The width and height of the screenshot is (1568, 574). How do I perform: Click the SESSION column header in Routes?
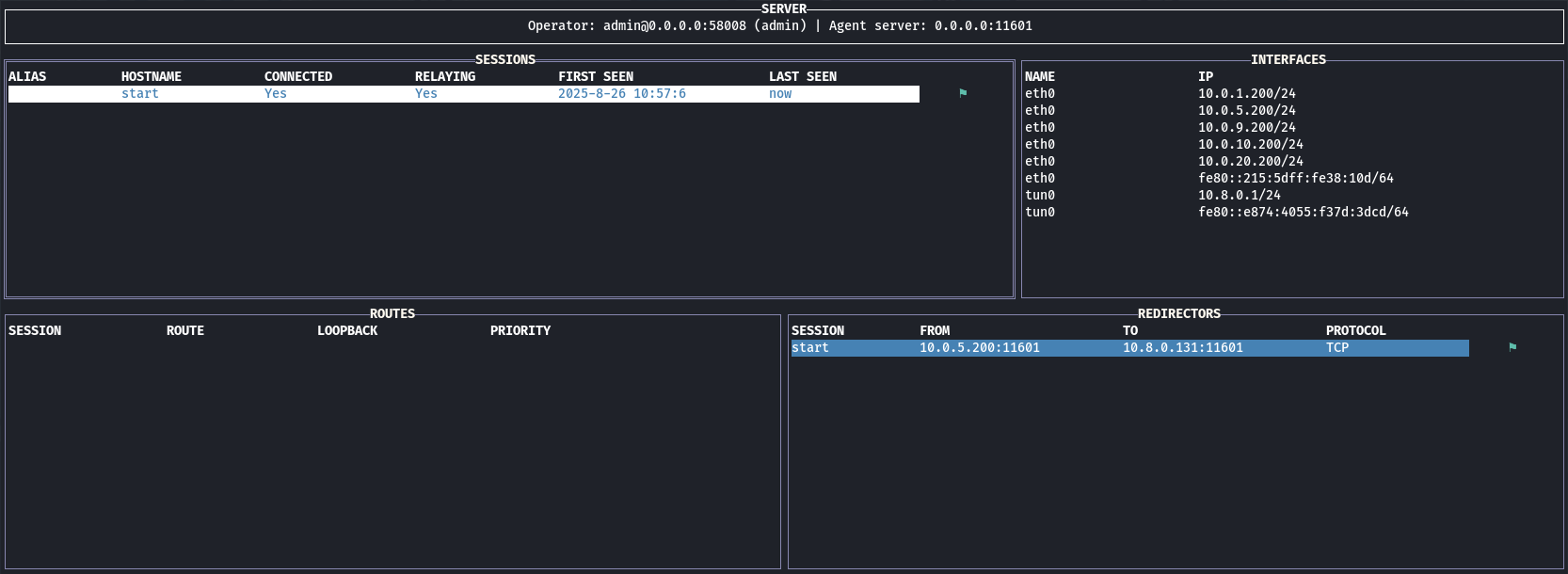35,331
